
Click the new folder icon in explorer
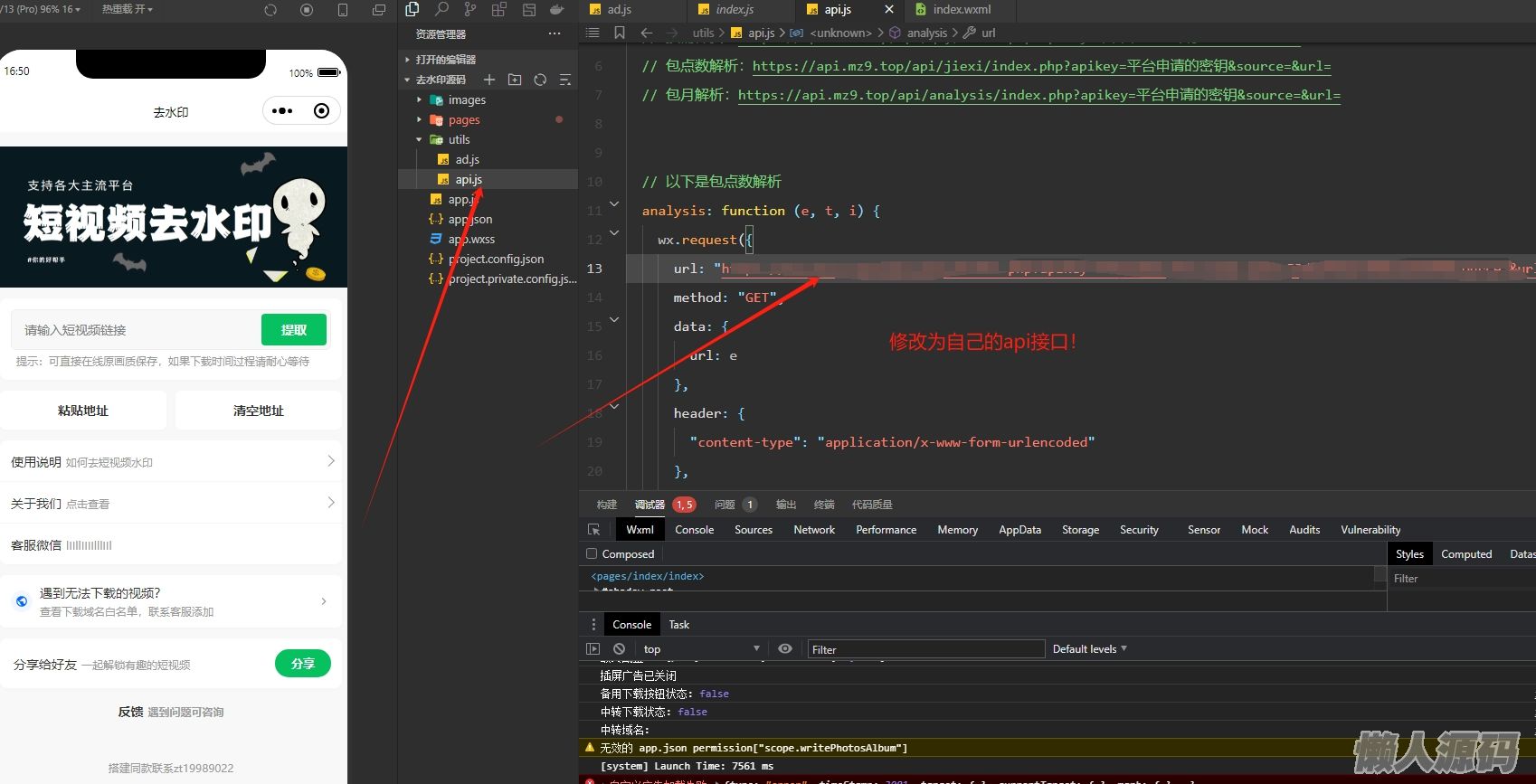tap(515, 80)
